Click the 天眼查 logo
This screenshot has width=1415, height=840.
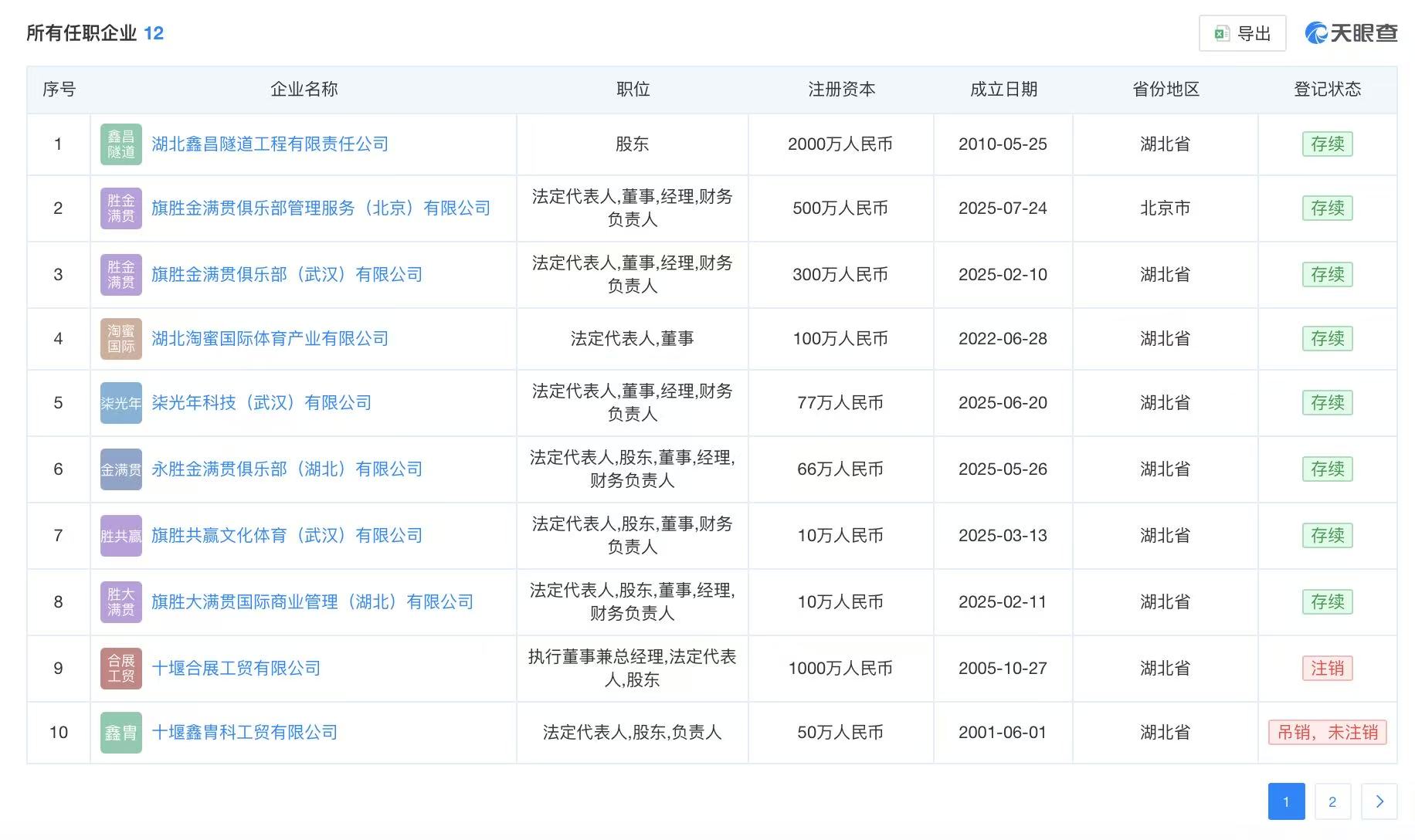click(1351, 33)
